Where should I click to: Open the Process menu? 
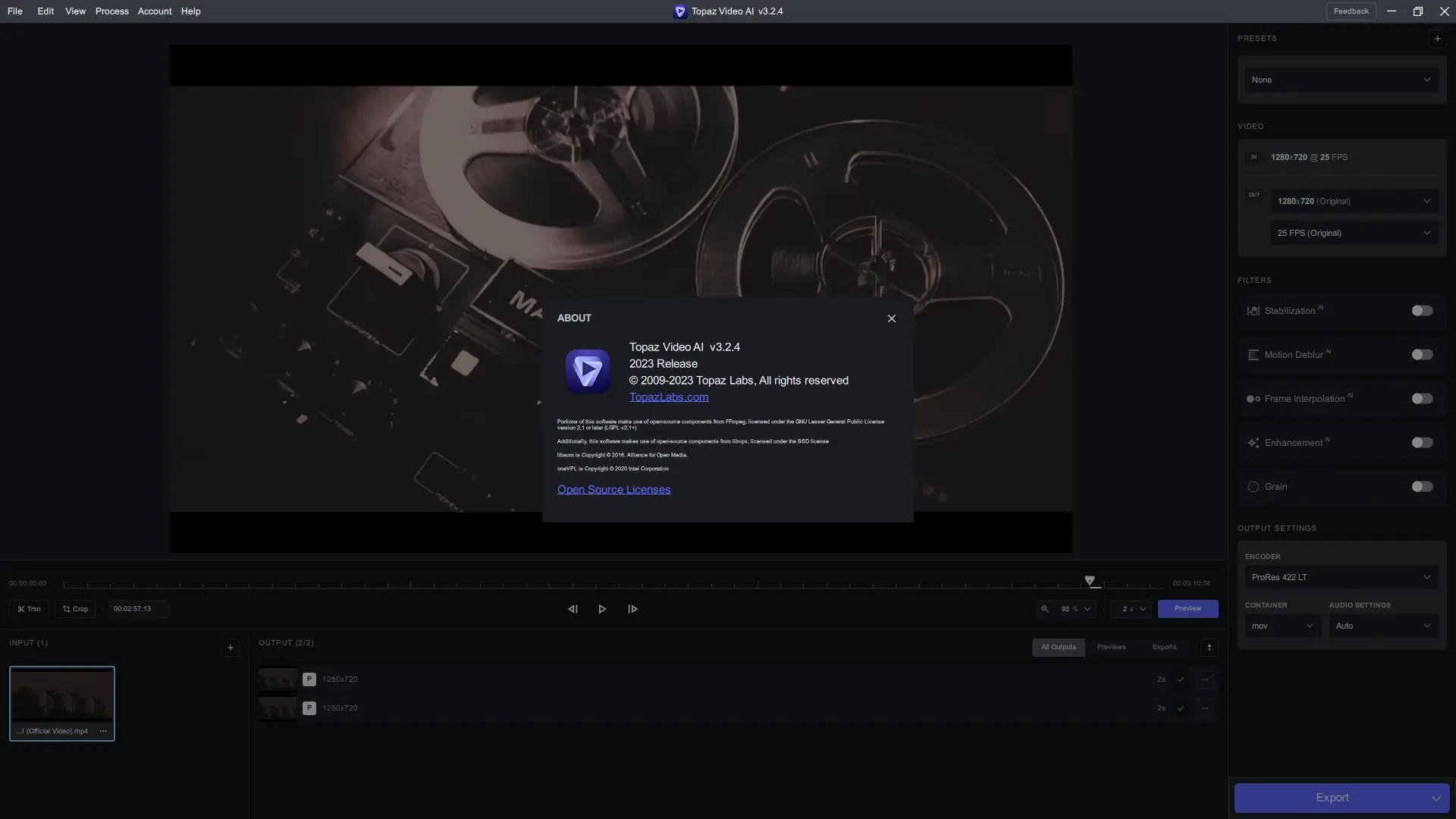pyautogui.click(x=111, y=11)
